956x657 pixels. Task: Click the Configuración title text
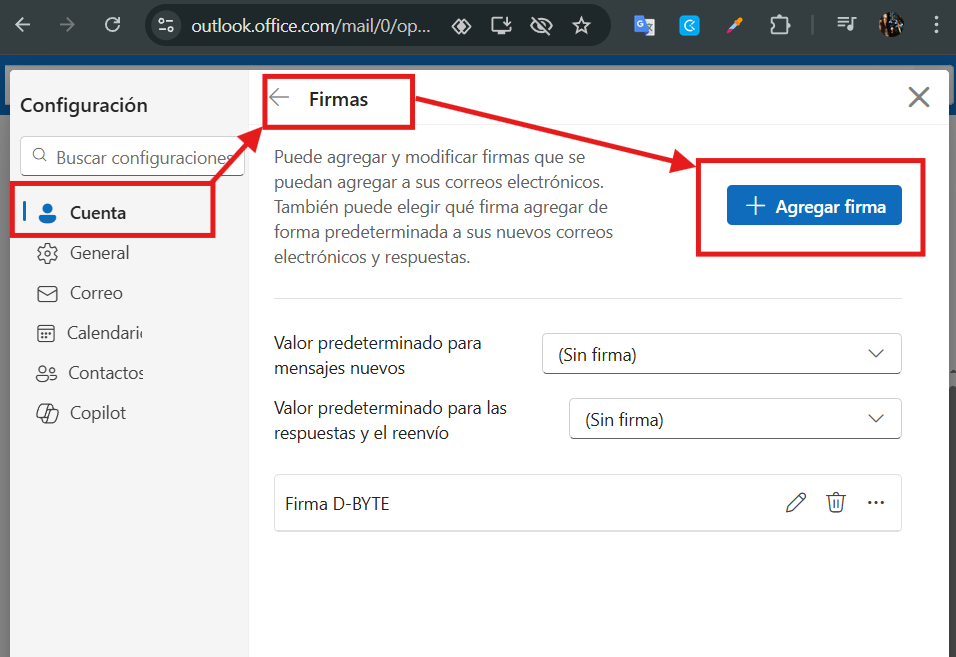pyautogui.click(x=84, y=105)
